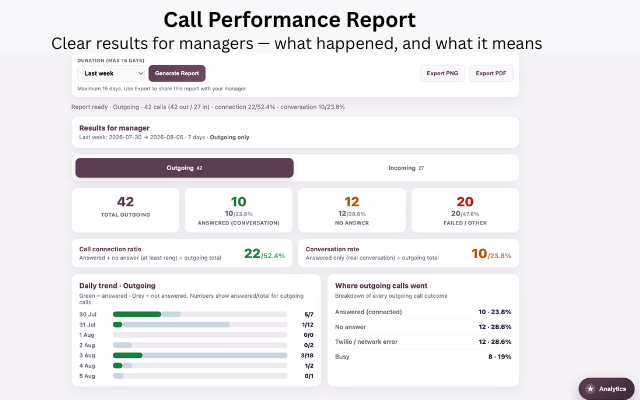Click the Answered (connected) outcome row

(423, 312)
